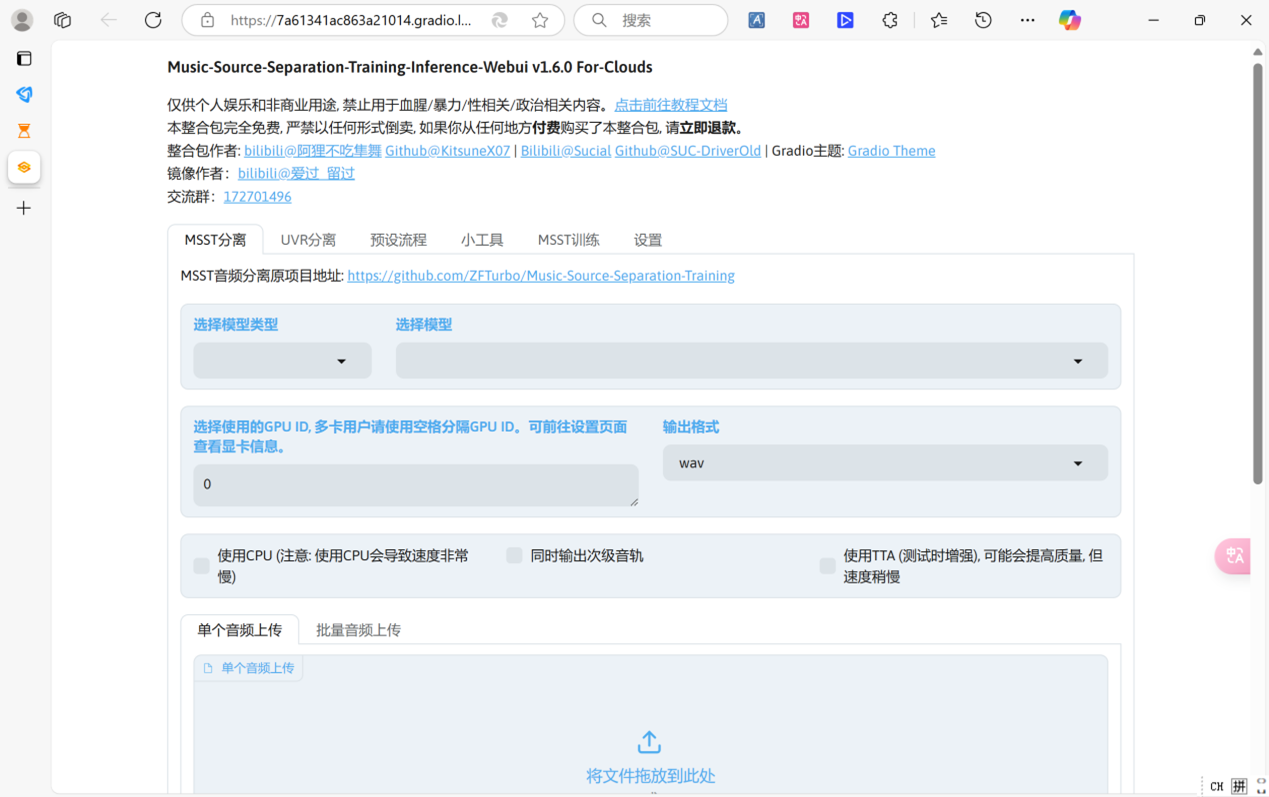The width and height of the screenshot is (1269, 797).
Task: Switch to the UVR分离 tab
Action: click(308, 240)
